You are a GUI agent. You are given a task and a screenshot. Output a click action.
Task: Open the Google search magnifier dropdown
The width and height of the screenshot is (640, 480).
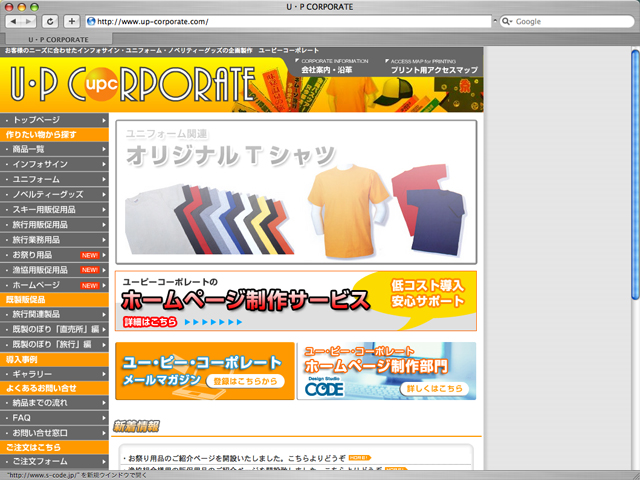point(507,21)
